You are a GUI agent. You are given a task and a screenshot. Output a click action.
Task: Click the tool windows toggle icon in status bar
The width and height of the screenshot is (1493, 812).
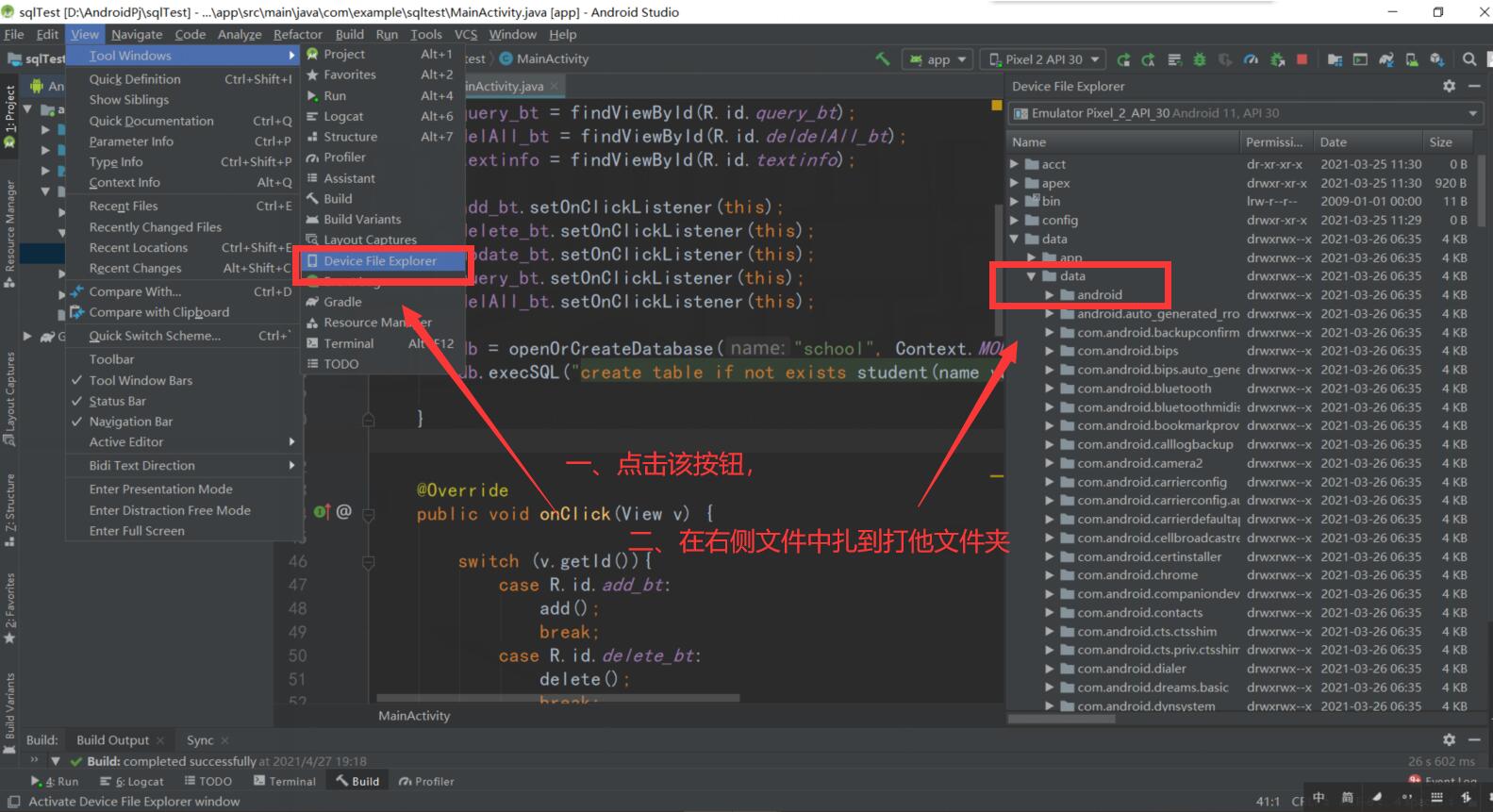click(13, 802)
